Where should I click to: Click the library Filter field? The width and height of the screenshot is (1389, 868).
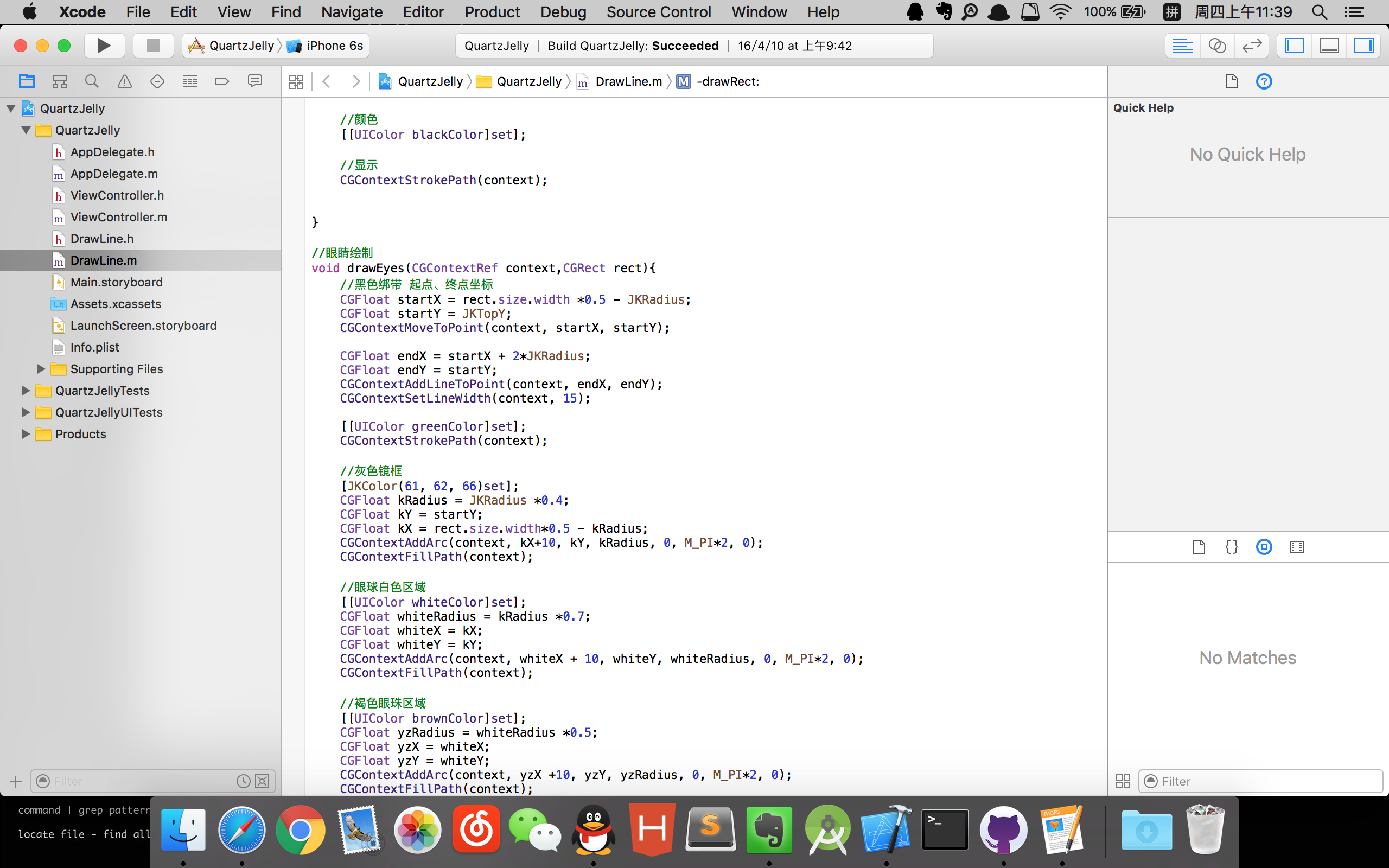pyautogui.click(x=1260, y=781)
